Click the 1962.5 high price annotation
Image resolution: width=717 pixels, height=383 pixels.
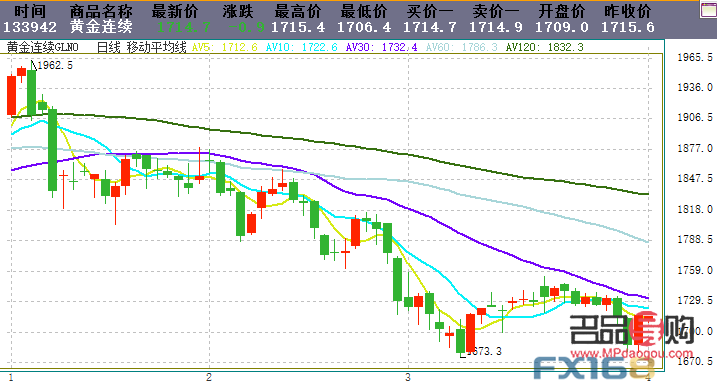point(55,65)
